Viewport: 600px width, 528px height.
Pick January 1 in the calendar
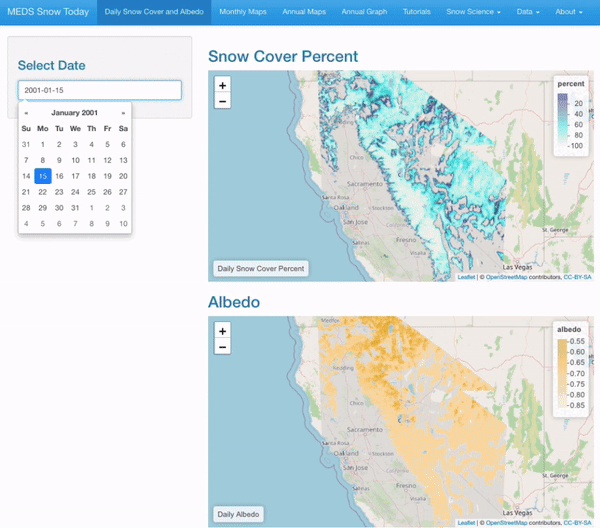pos(43,144)
